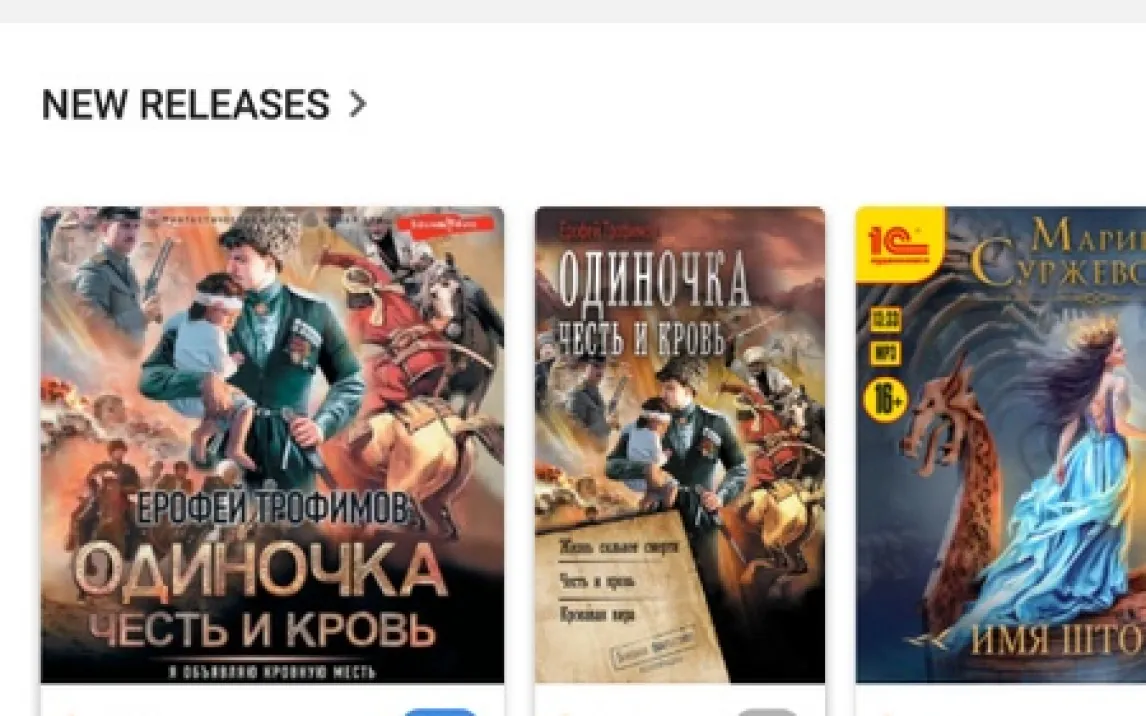Click Кровавая вера line on parchment
Screen dimensions: 1146x716
click(x=597, y=614)
